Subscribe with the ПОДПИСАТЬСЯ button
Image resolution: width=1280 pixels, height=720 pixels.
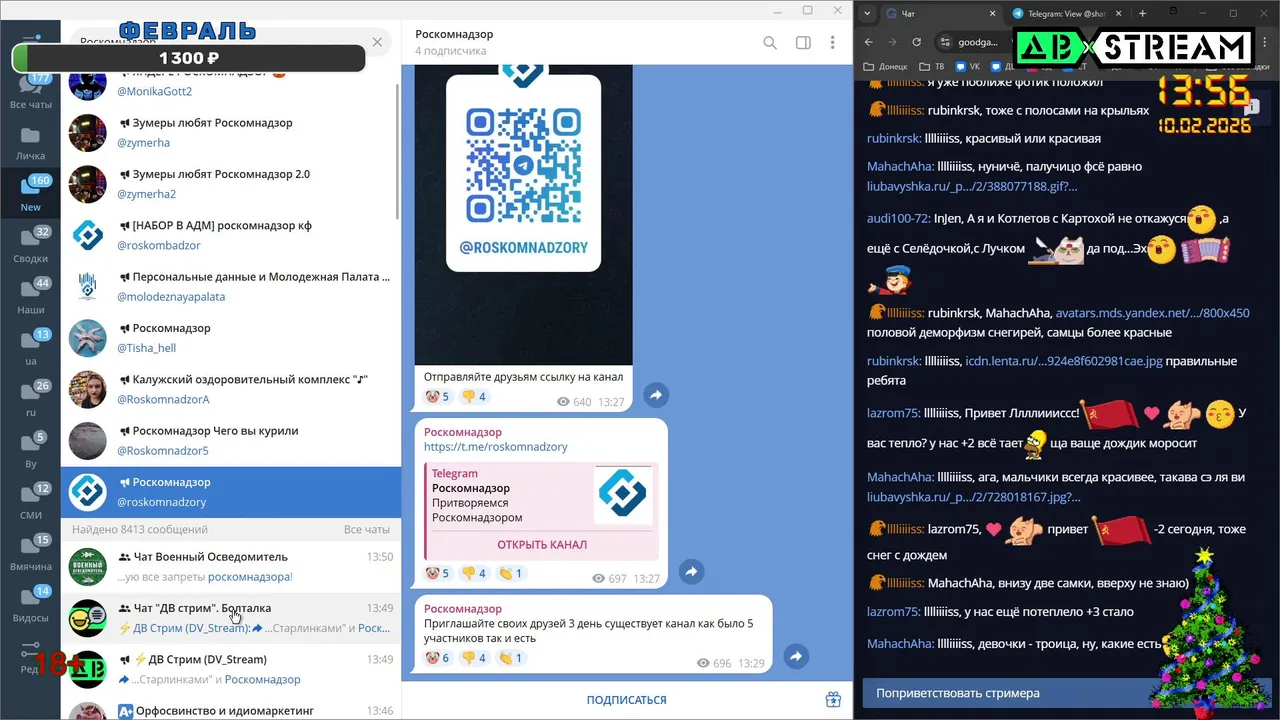[x=626, y=700]
